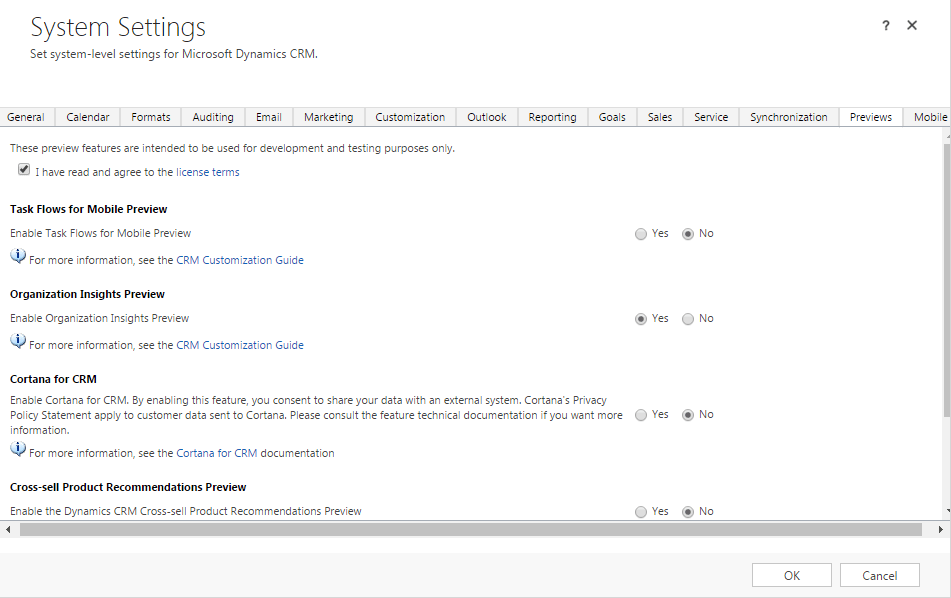This screenshot has height=598, width=951.
Task: Open the Service tab
Action: coord(711,117)
